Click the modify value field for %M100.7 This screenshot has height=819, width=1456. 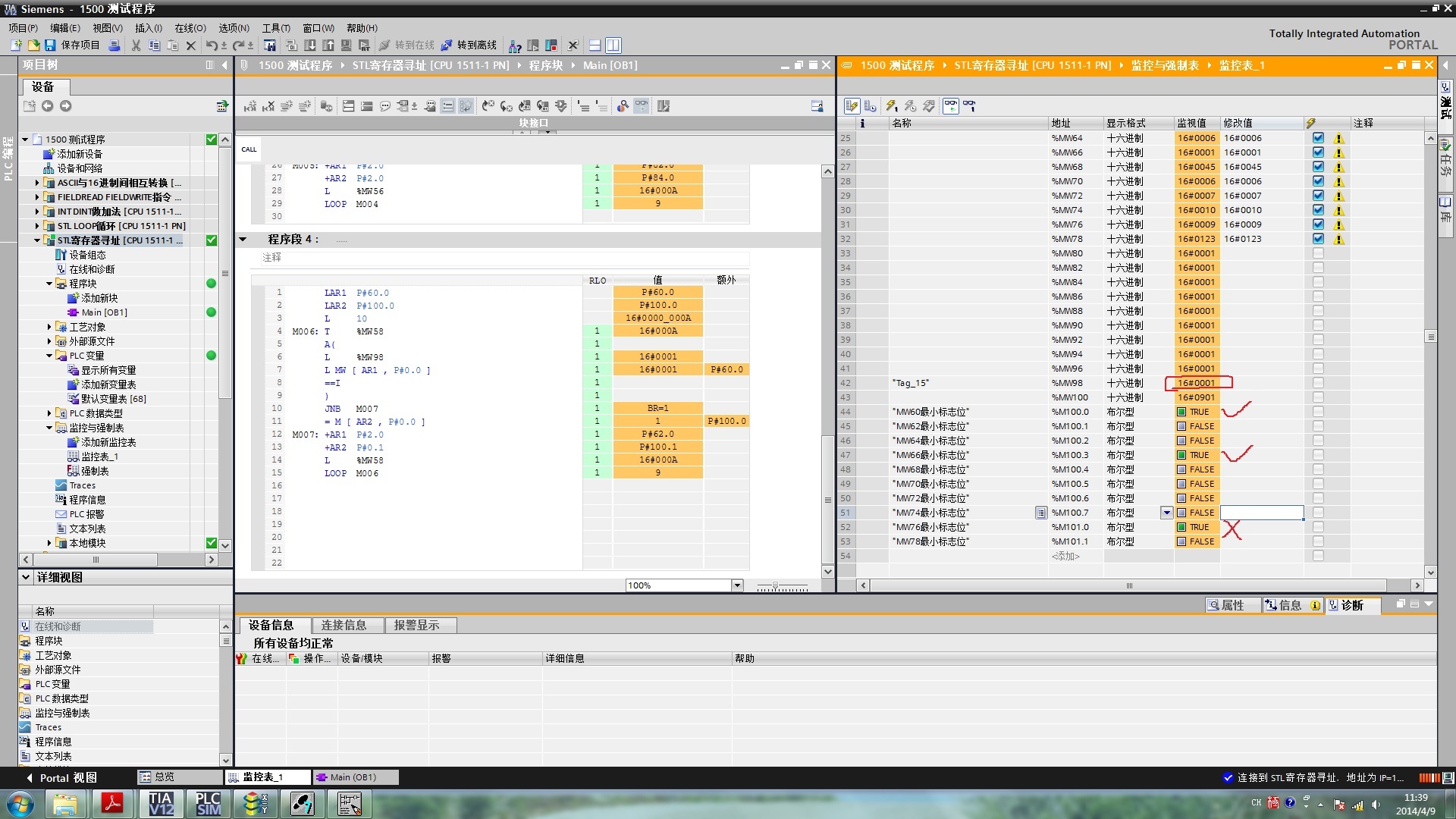tap(1261, 513)
